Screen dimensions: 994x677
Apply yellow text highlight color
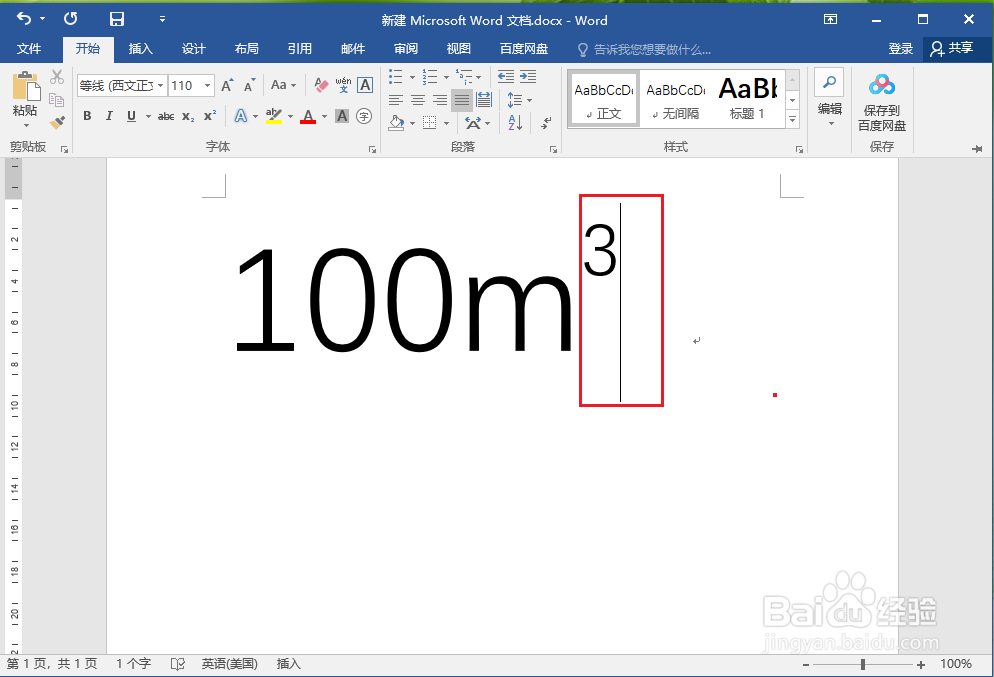click(x=275, y=117)
